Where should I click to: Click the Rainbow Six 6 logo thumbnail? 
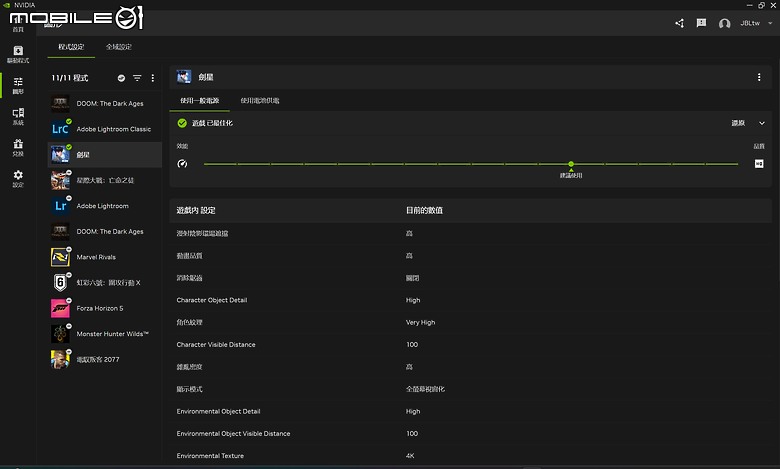(60, 282)
